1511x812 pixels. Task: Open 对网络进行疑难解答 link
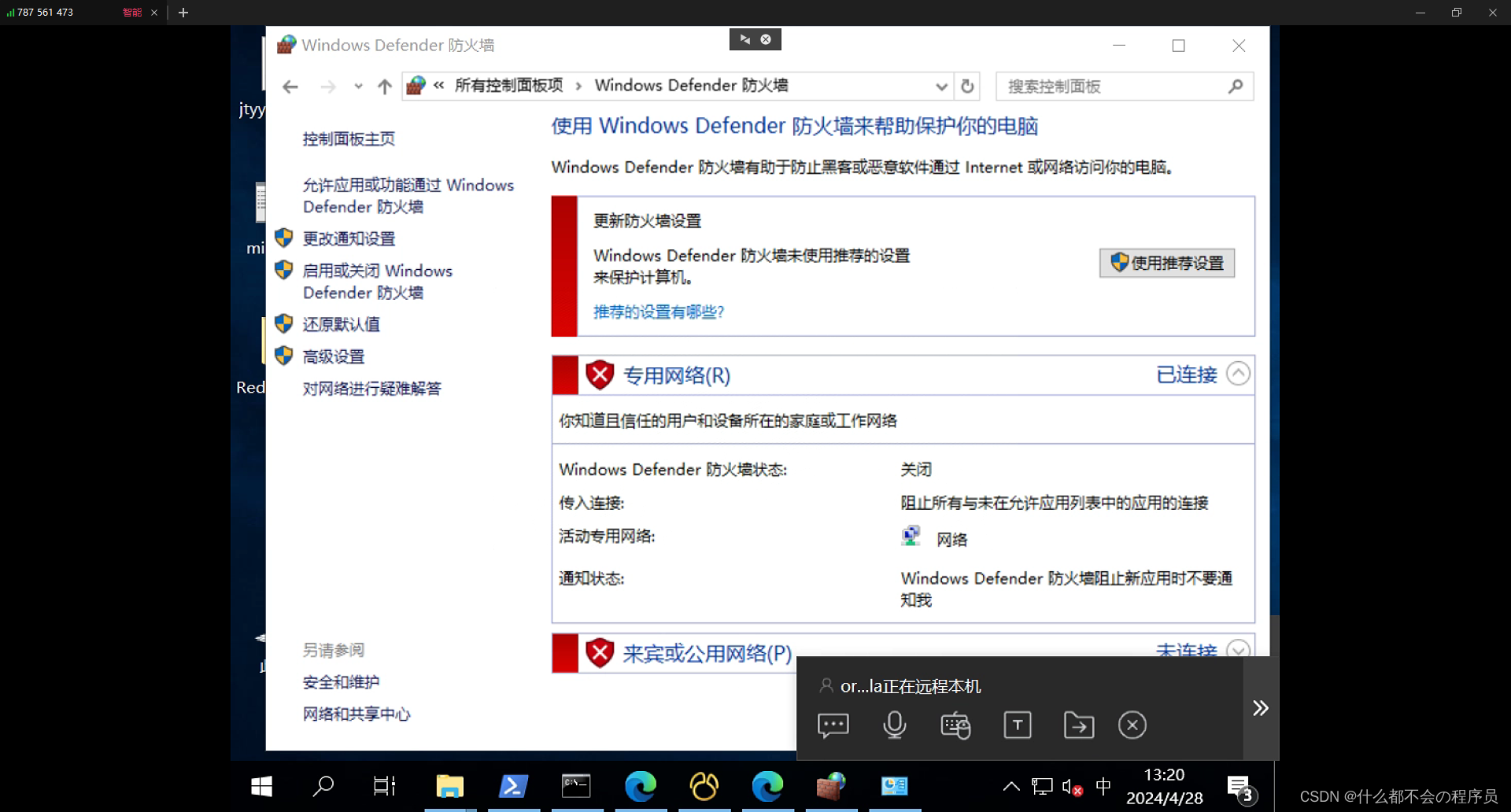(x=372, y=389)
